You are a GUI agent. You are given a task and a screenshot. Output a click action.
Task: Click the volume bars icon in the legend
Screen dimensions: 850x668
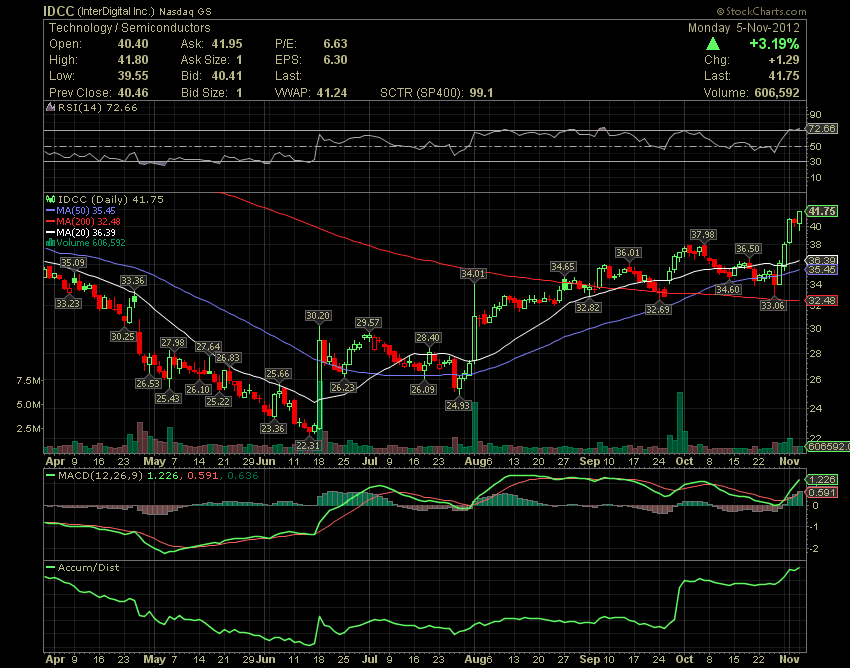(x=51, y=243)
